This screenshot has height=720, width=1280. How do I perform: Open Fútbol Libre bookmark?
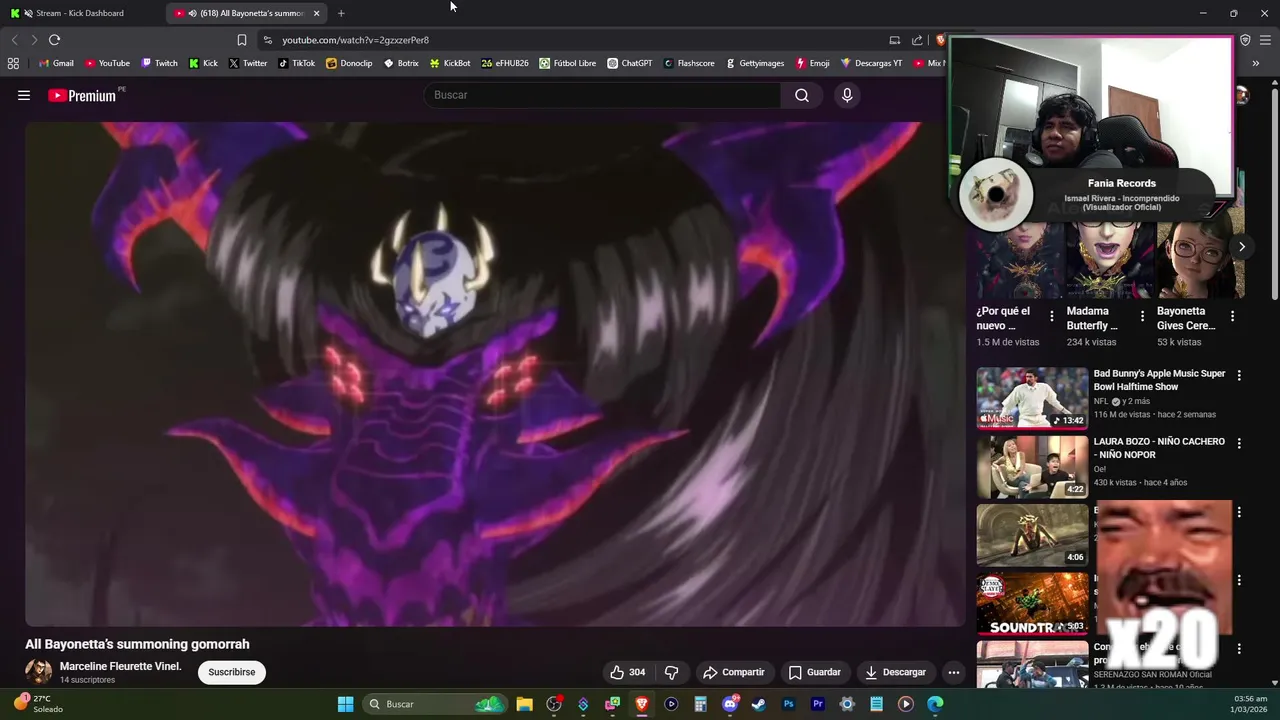click(x=568, y=63)
